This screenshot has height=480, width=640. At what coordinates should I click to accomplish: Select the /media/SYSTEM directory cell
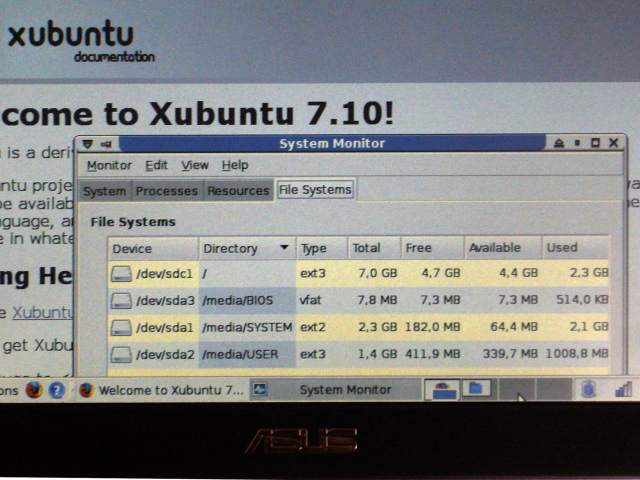click(x=247, y=327)
